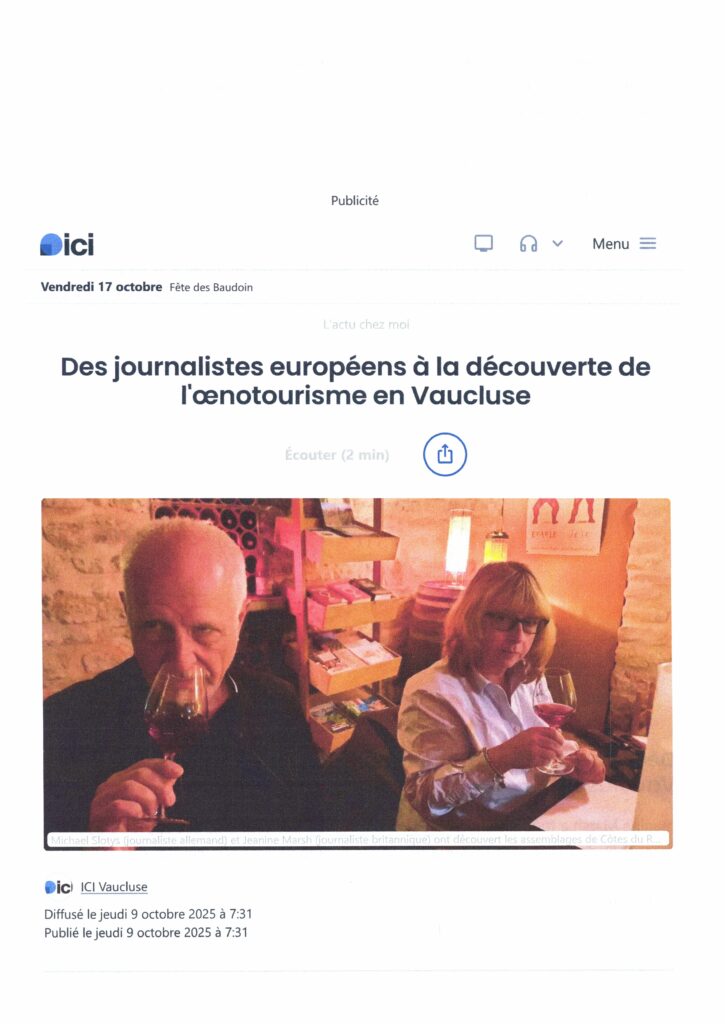Click the small ICI logo beside the author
The height and width of the screenshot is (1024, 725).
click(x=58, y=887)
